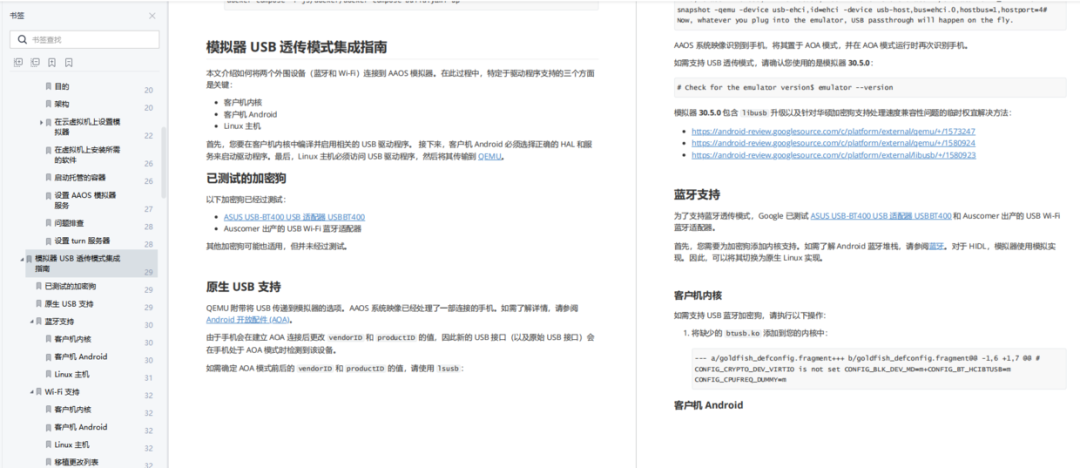Collapse the 蓝牙支持 bookmark arrow
This screenshot has height=468, width=1080.
coord(32,322)
